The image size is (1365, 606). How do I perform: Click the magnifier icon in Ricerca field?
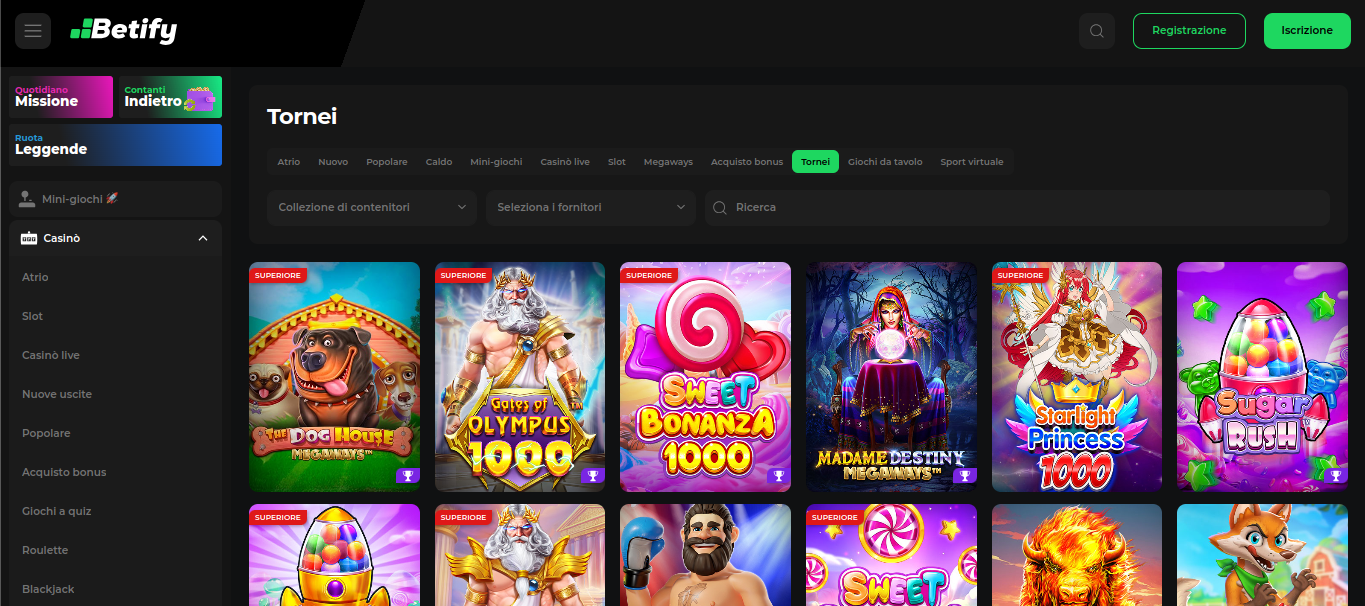pos(719,207)
